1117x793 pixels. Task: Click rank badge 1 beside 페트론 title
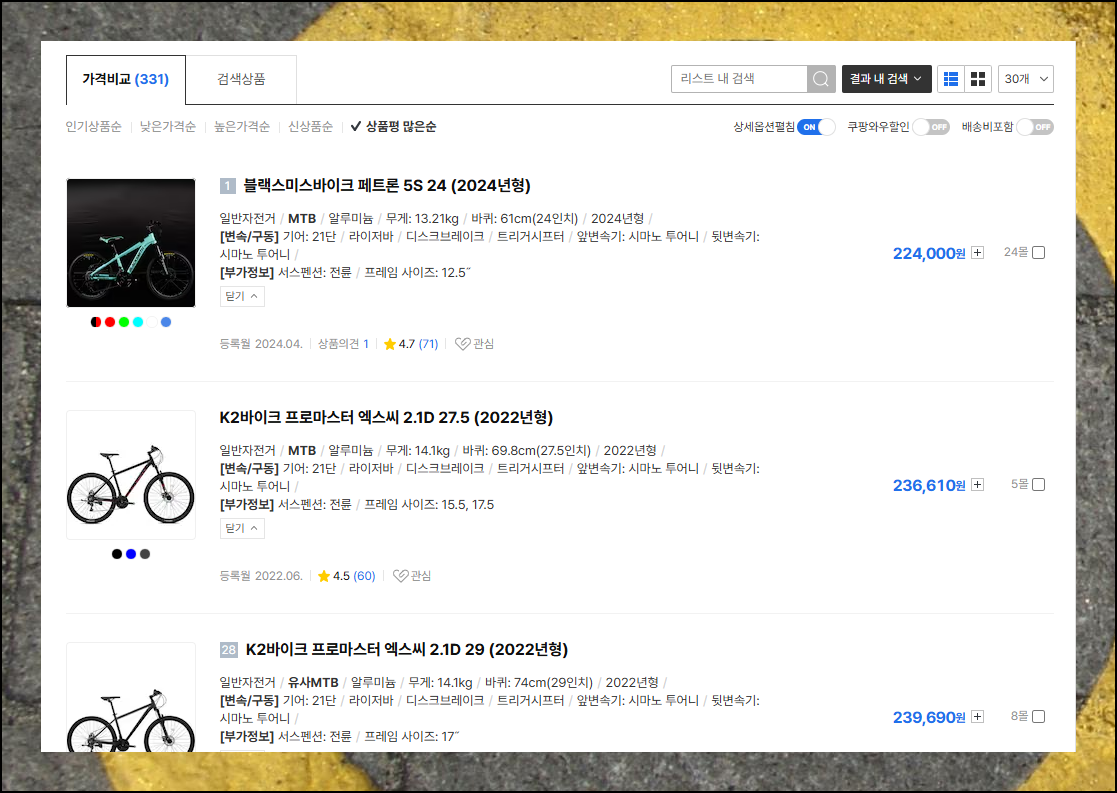227,186
